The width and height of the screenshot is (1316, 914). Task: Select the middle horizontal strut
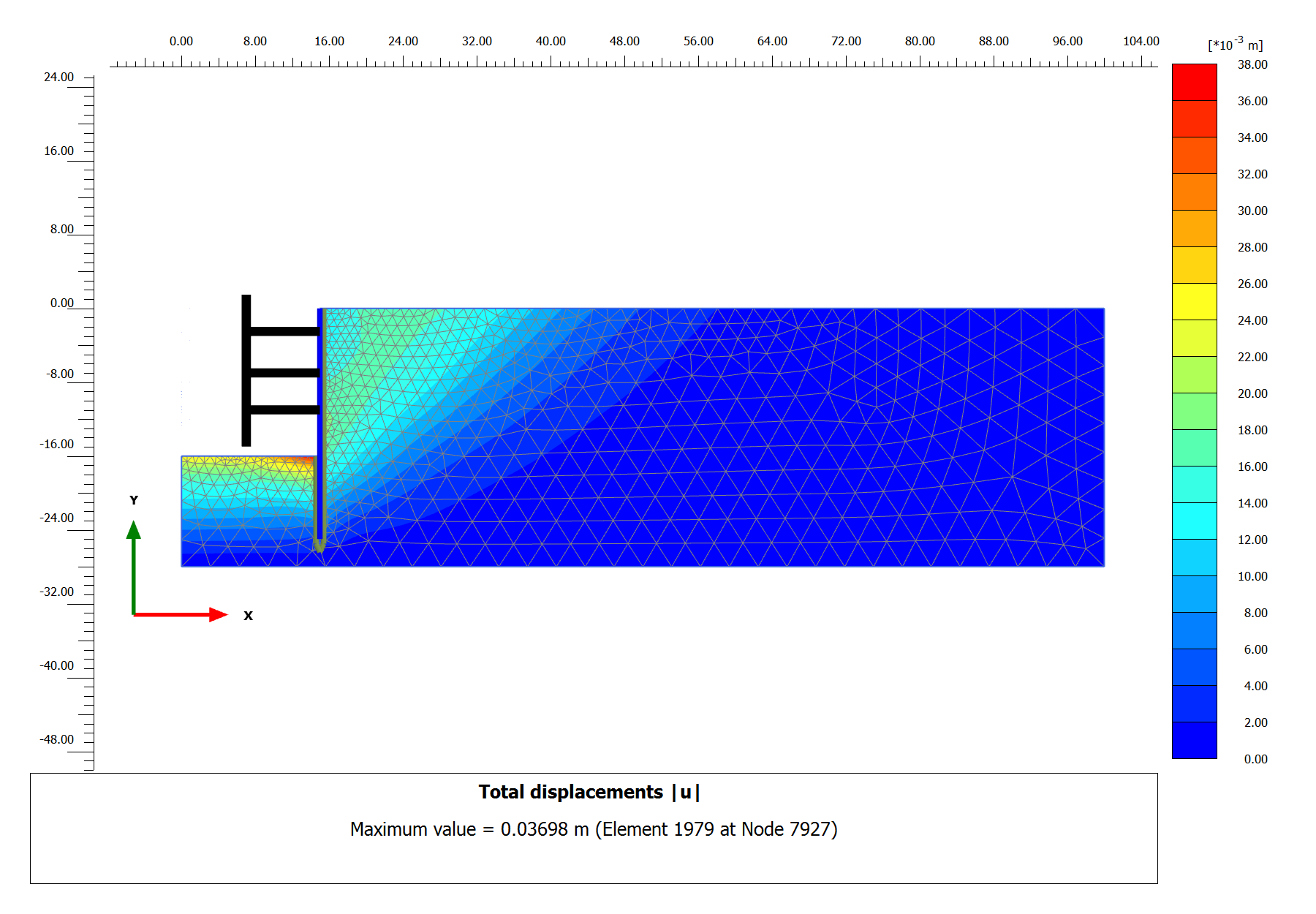pos(284,373)
